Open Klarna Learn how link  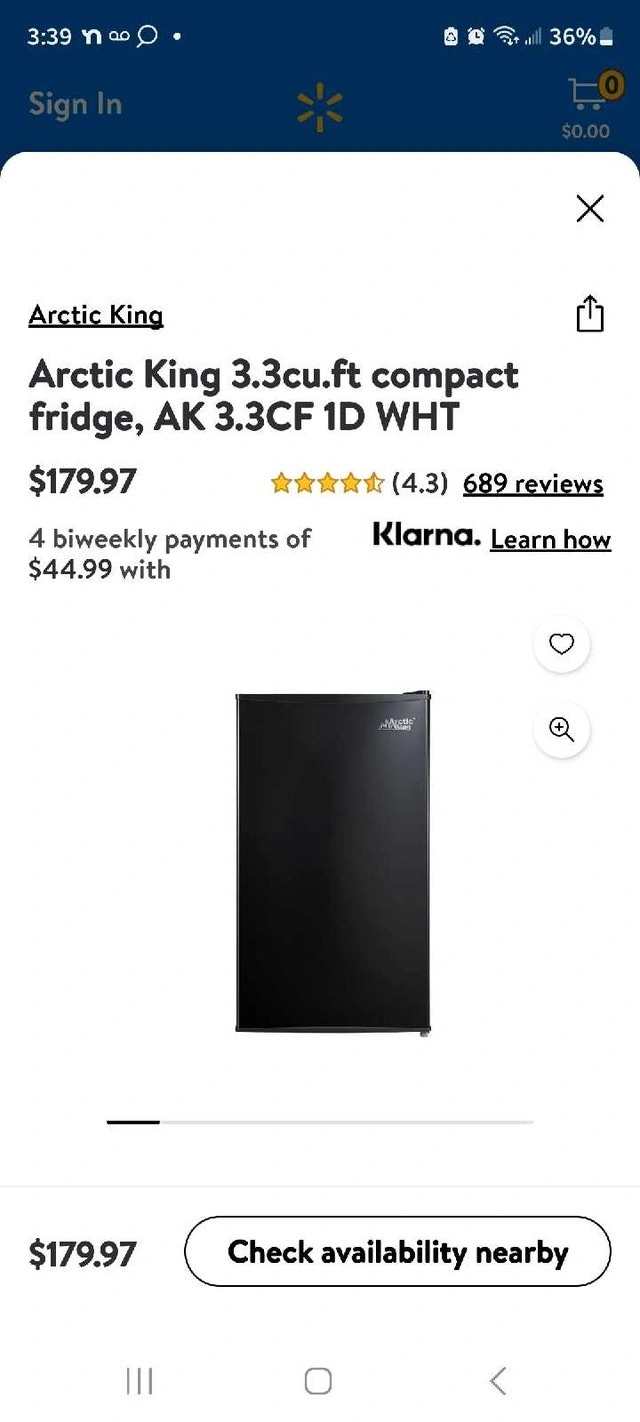click(551, 539)
